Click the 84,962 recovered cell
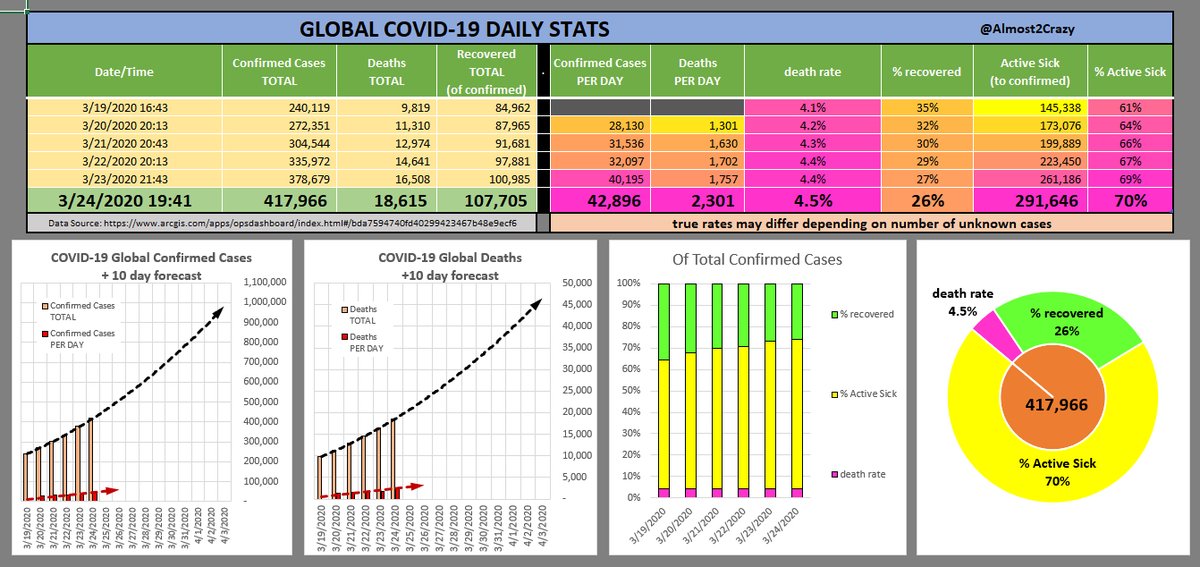The width and height of the screenshot is (1200, 567). (486, 108)
